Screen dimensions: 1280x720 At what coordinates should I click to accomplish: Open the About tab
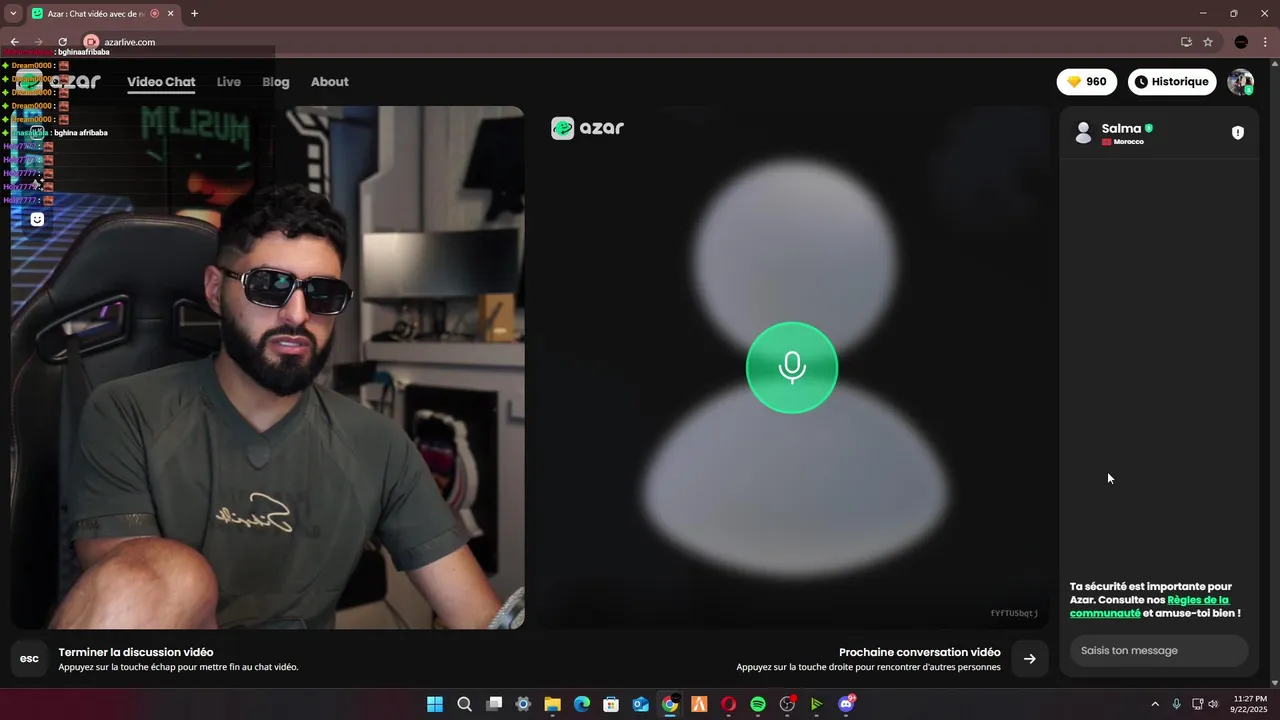330,82
